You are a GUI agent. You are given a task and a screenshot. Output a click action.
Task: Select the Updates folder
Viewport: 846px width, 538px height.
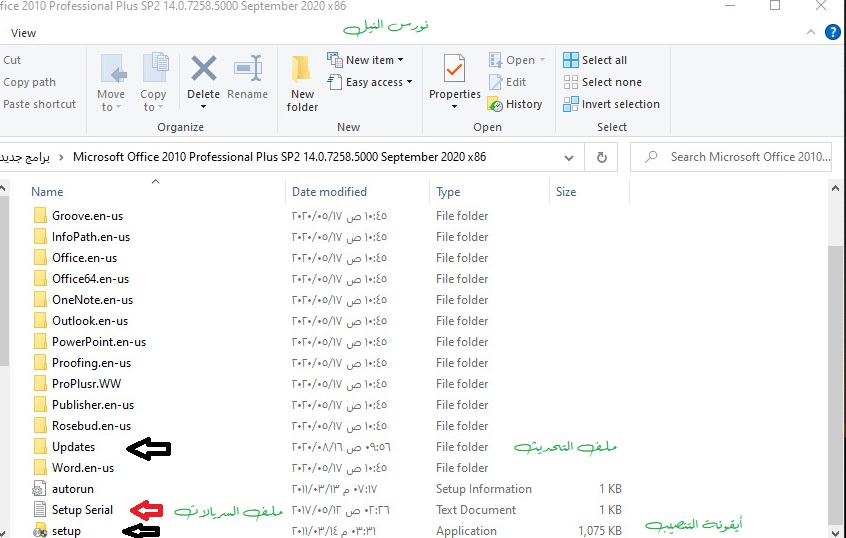73,447
